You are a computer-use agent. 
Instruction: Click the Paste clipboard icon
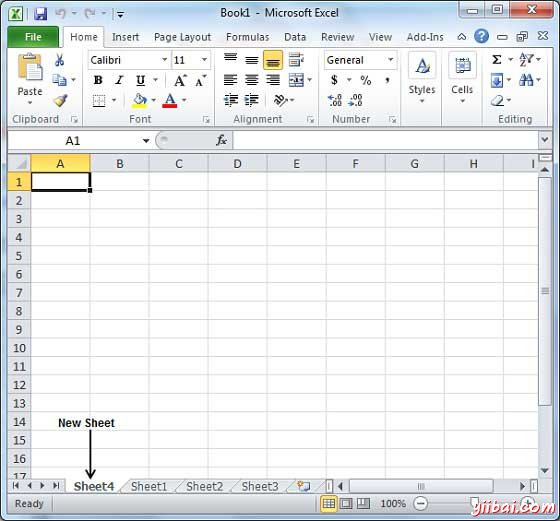tap(30, 68)
